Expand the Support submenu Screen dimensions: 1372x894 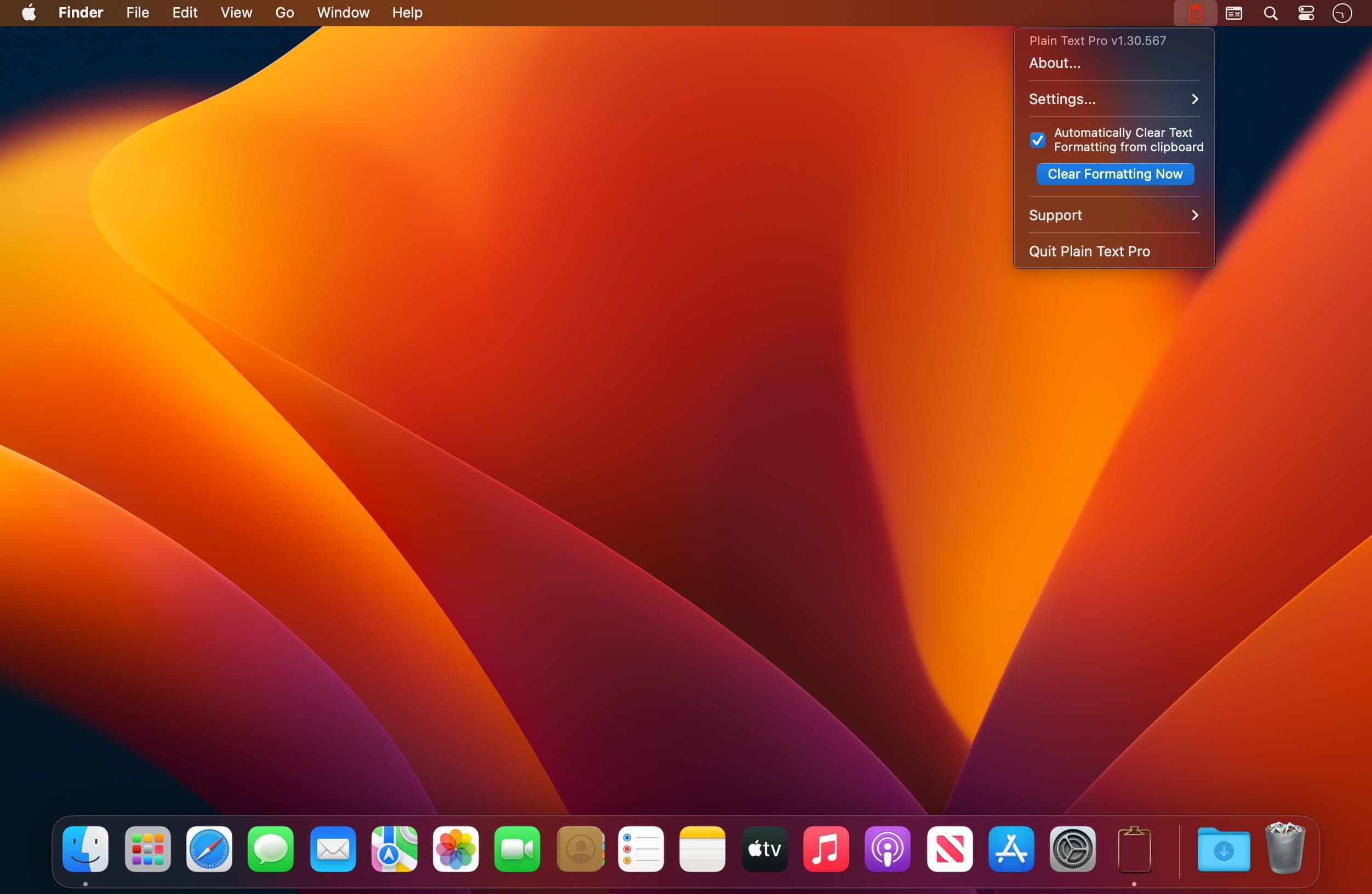tap(1112, 214)
